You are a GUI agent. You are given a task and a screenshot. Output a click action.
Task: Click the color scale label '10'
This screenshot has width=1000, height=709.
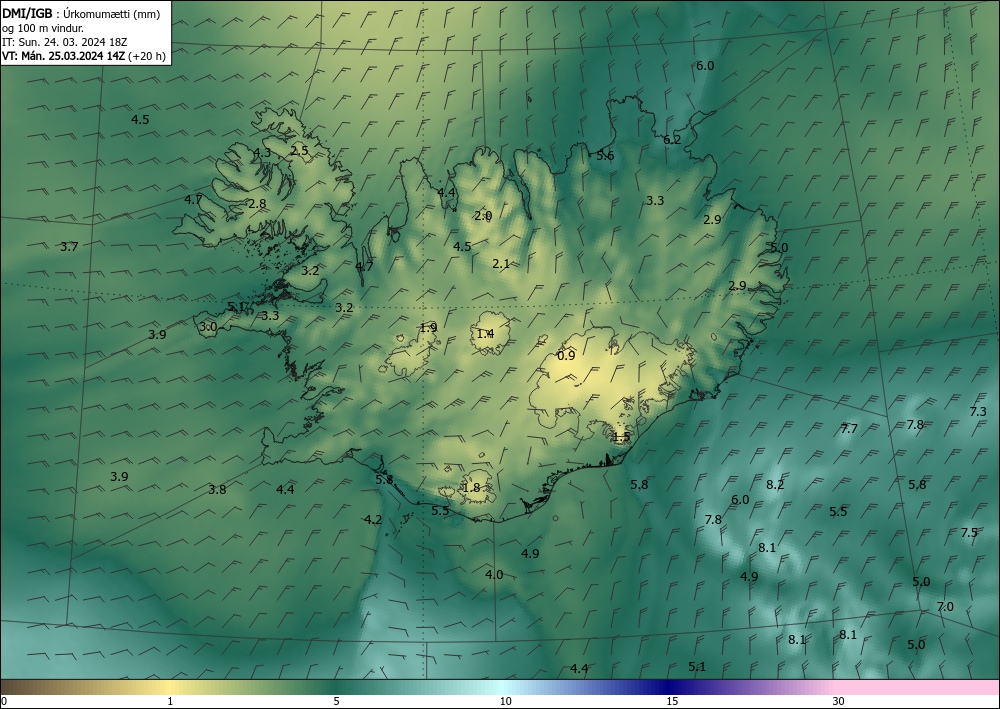[x=505, y=702]
